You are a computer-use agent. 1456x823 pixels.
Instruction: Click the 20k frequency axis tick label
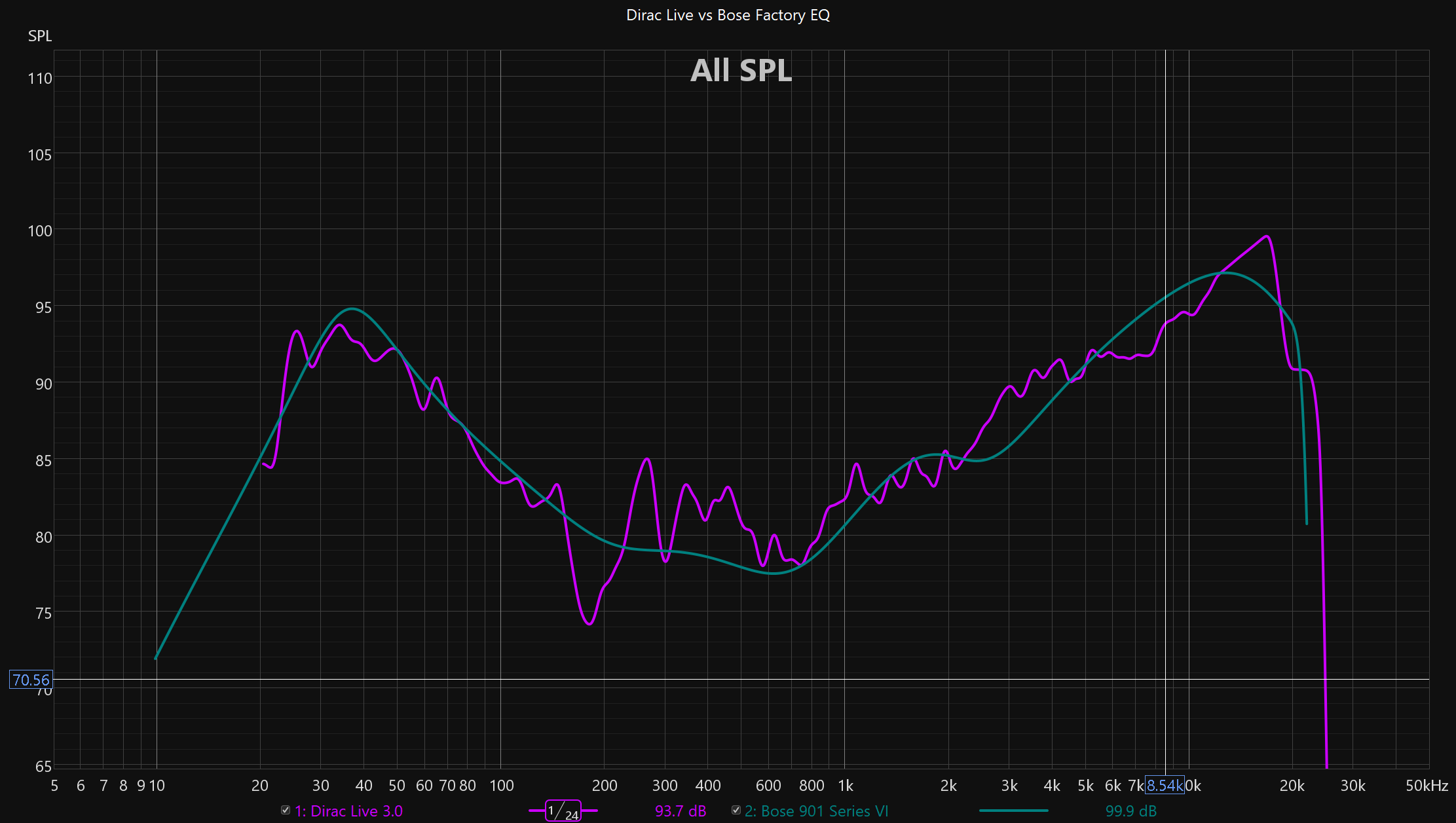point(1292,786)
